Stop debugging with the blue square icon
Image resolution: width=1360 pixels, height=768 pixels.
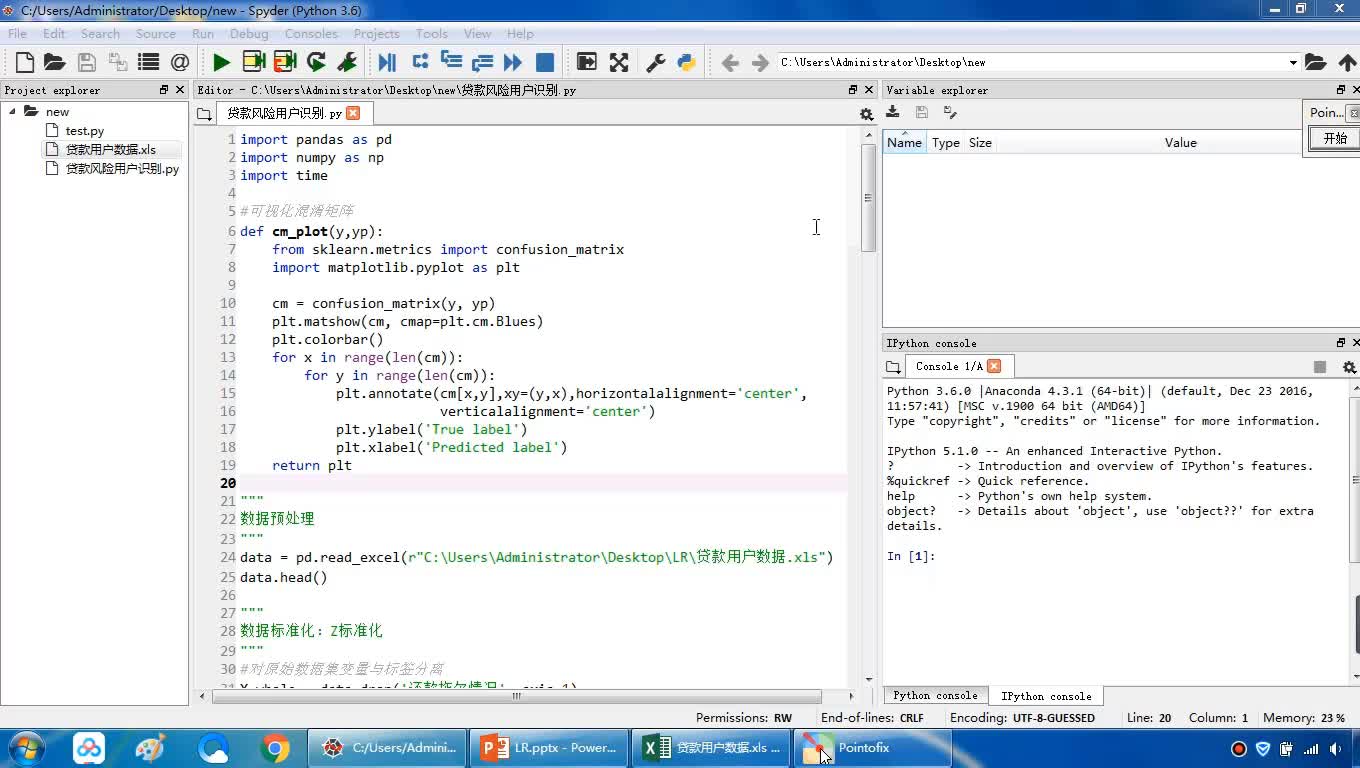tap(545, 62)
